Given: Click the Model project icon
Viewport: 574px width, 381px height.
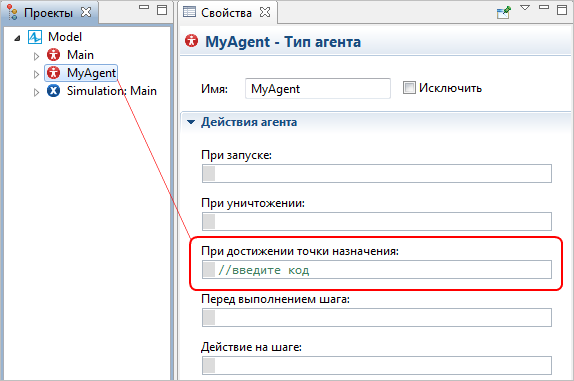Looking at the screenshot, I should point(35,37).
